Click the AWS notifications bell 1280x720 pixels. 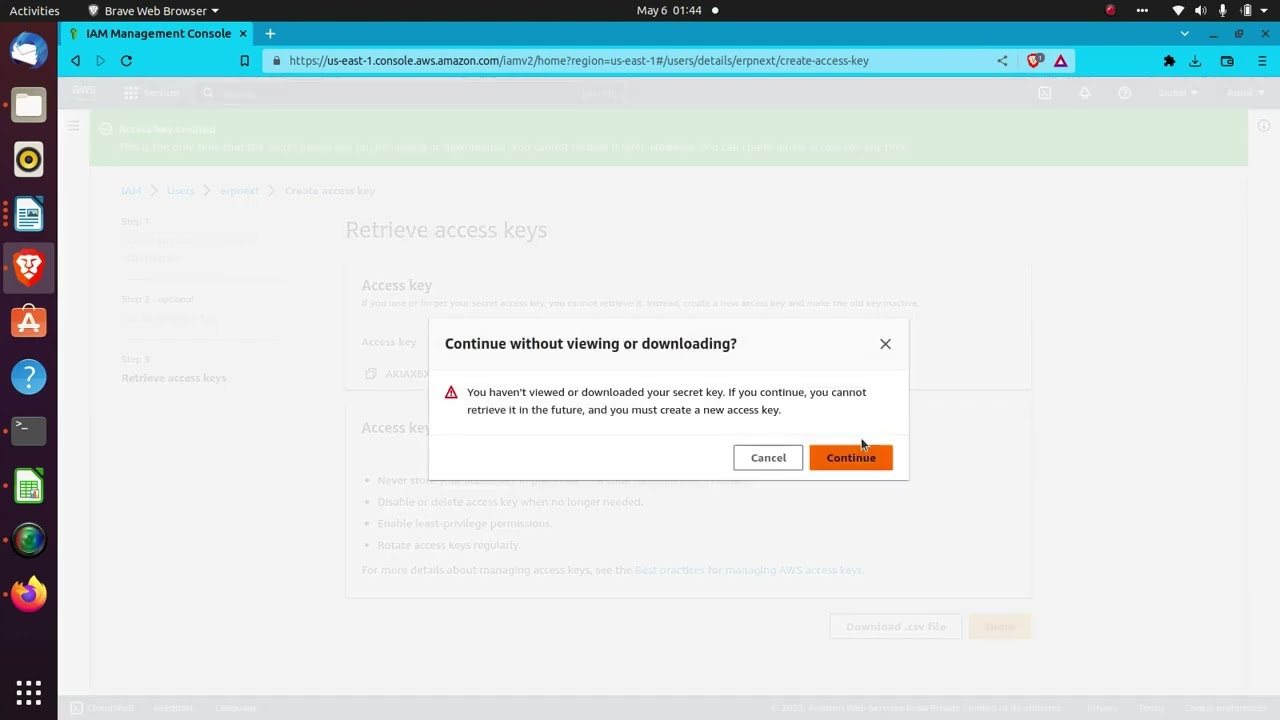1085,93
